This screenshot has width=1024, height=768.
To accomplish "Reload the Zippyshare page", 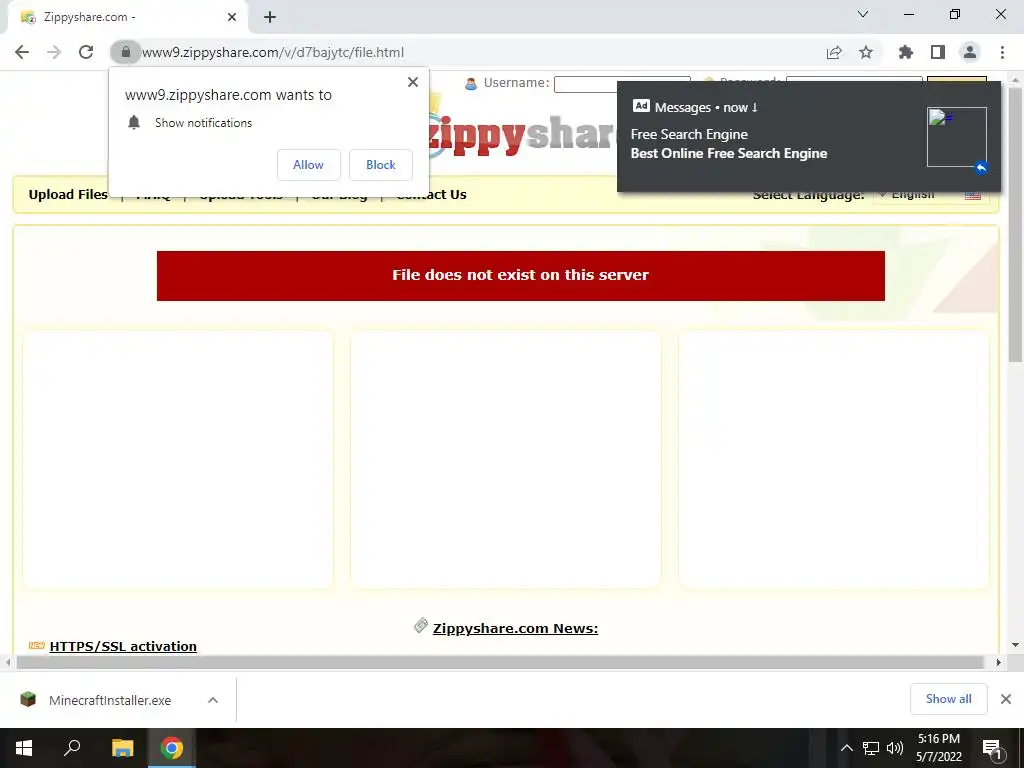I will 86,52.
